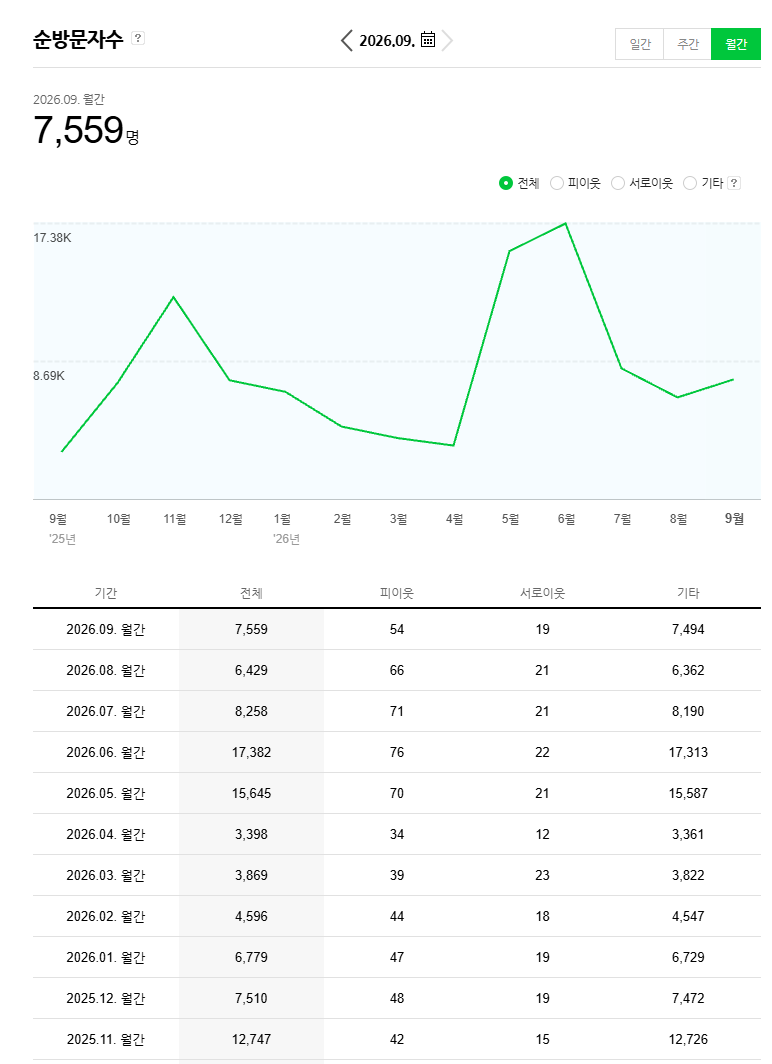Open help icon next to 기타 option
Screen dimensions: 772x1064
point(733,183)
